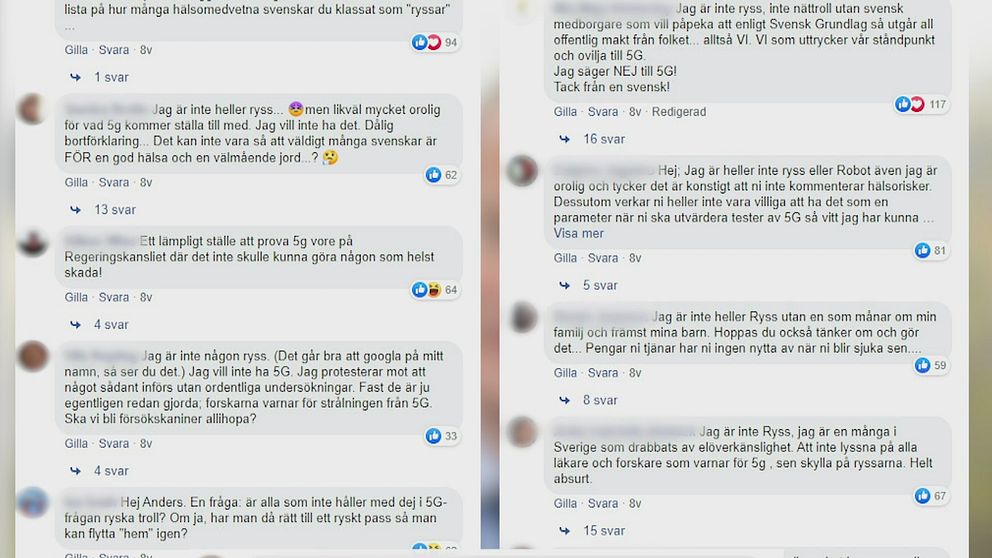Click Redigerad to view edit history
Screen dimensions: 992x558
pyautogui.click(x=679, y=111)
